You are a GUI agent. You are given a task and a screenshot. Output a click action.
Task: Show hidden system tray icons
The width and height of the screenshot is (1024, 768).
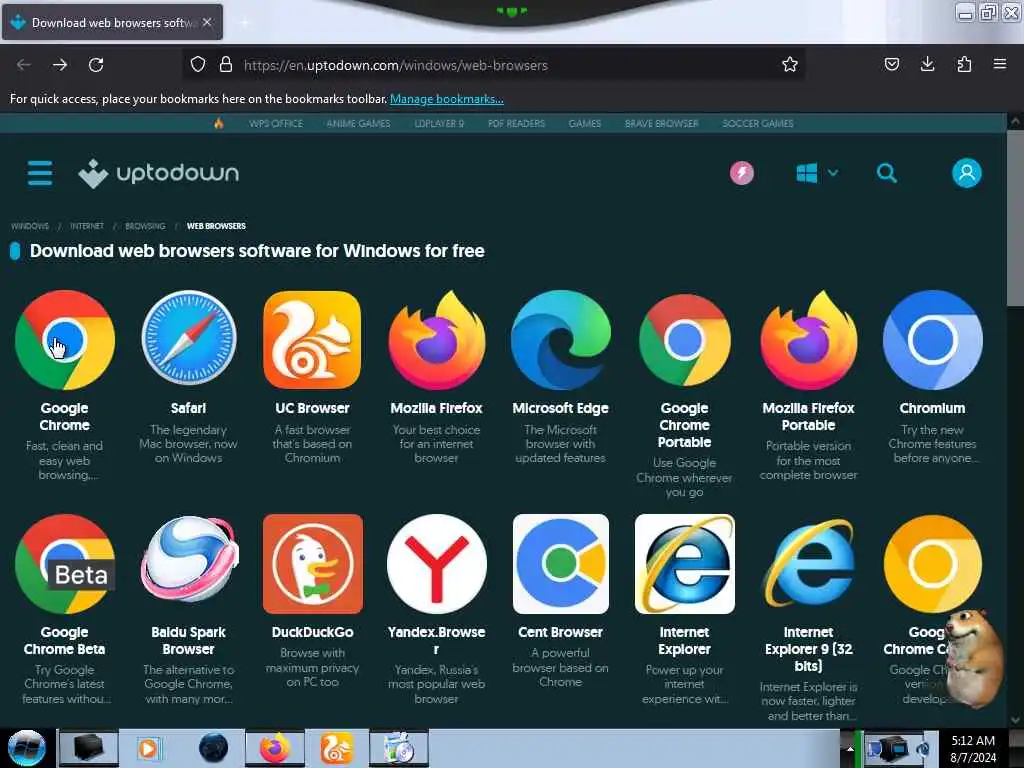[x=850, y=748]
